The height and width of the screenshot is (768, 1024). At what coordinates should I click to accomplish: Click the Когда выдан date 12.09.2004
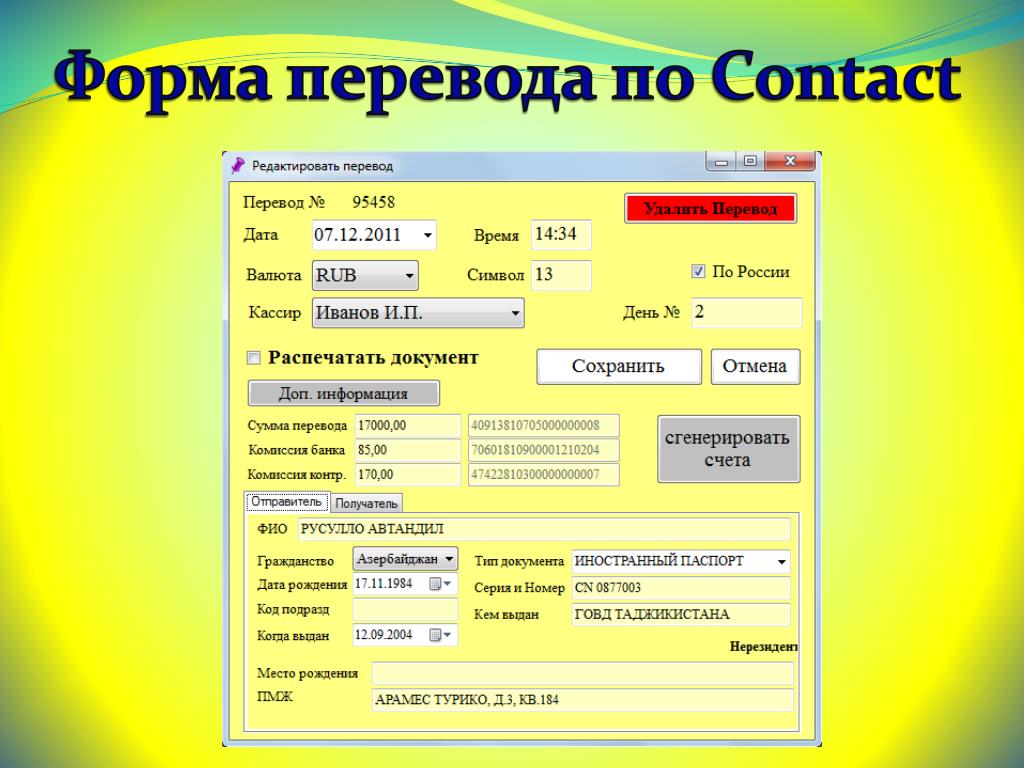click(384, 635)
